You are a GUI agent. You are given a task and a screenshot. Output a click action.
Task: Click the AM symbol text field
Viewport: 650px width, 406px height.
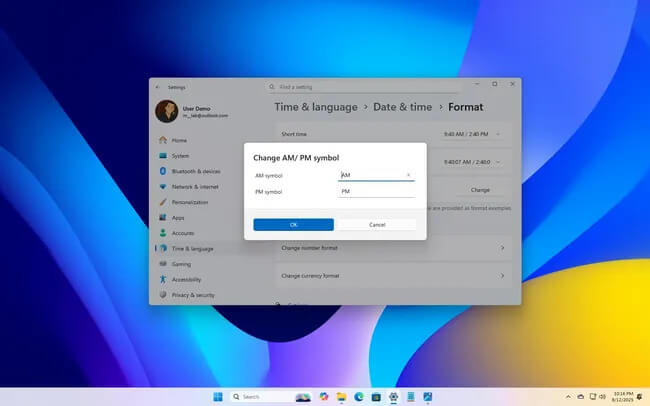[370, 175]
